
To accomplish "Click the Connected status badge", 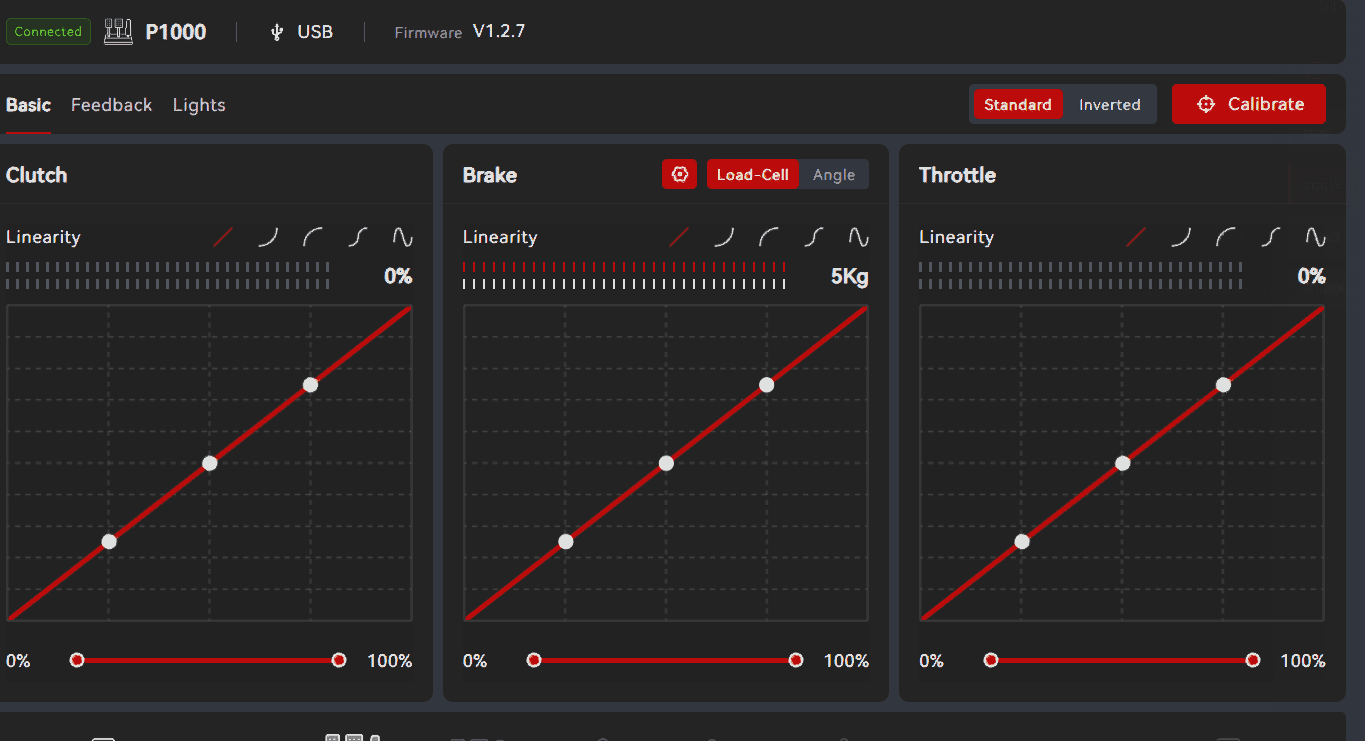I will (48, 32).
